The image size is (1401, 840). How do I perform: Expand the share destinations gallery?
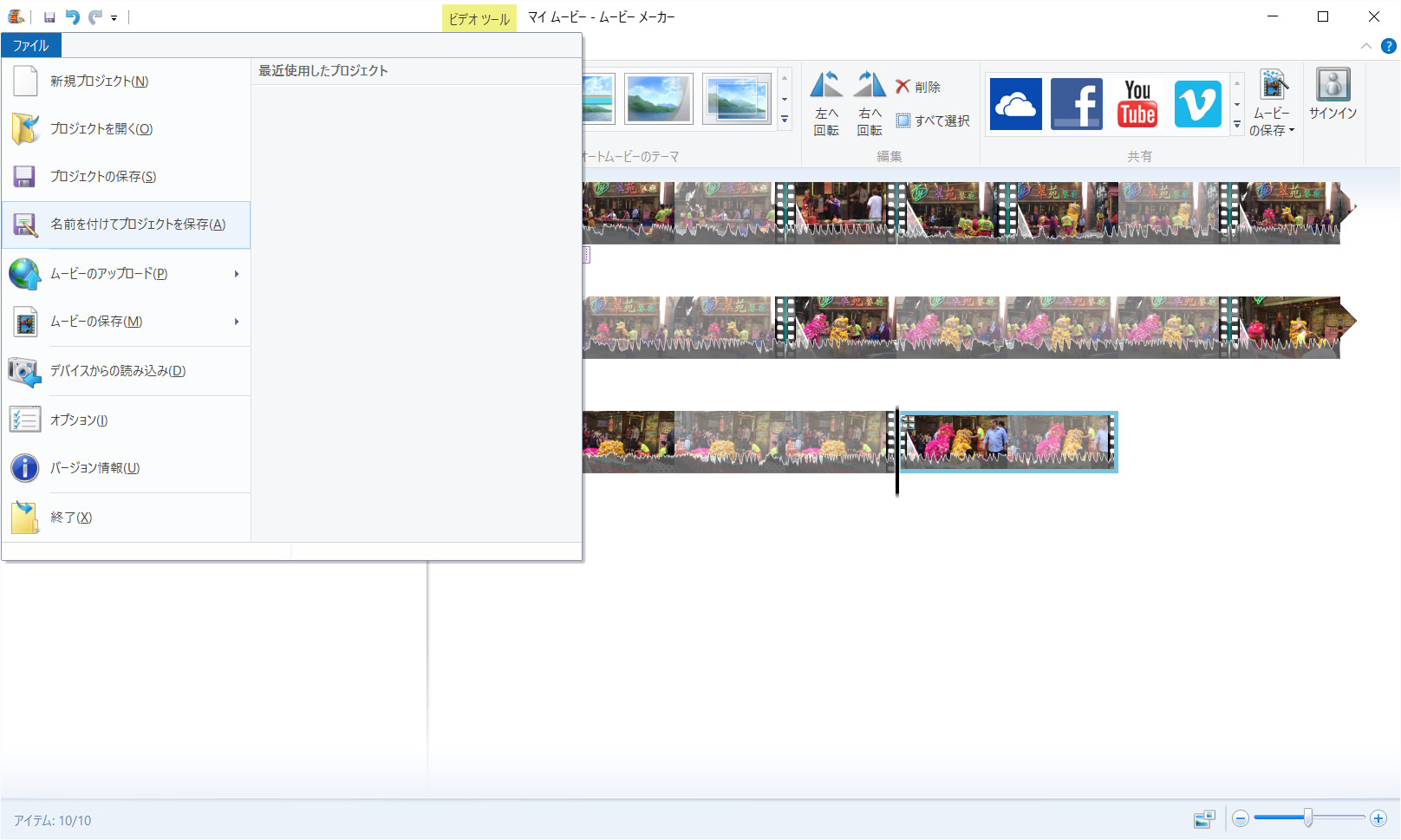(x=1237, y=125)
